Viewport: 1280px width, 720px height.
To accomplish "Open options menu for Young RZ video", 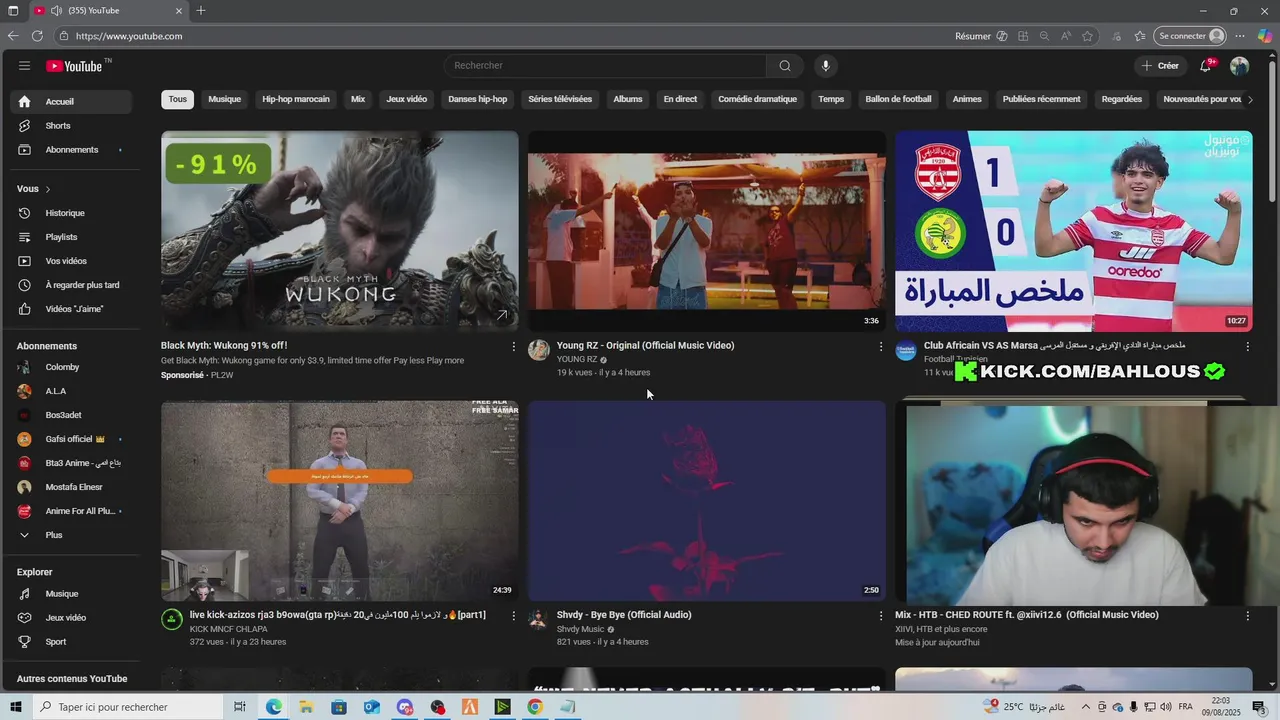I will (x=881, y=347).
